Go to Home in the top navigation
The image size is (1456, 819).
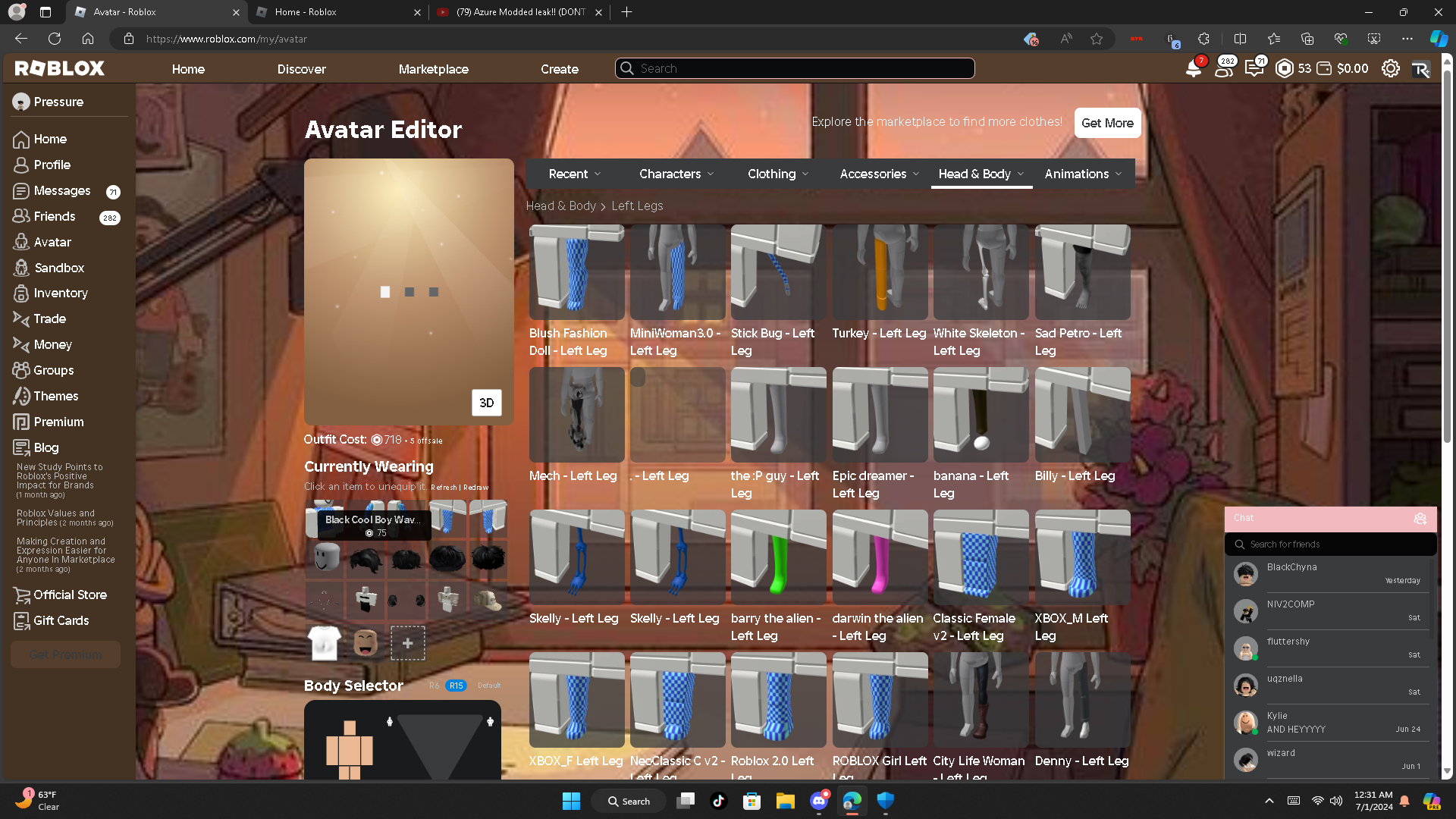coord(188,69)
